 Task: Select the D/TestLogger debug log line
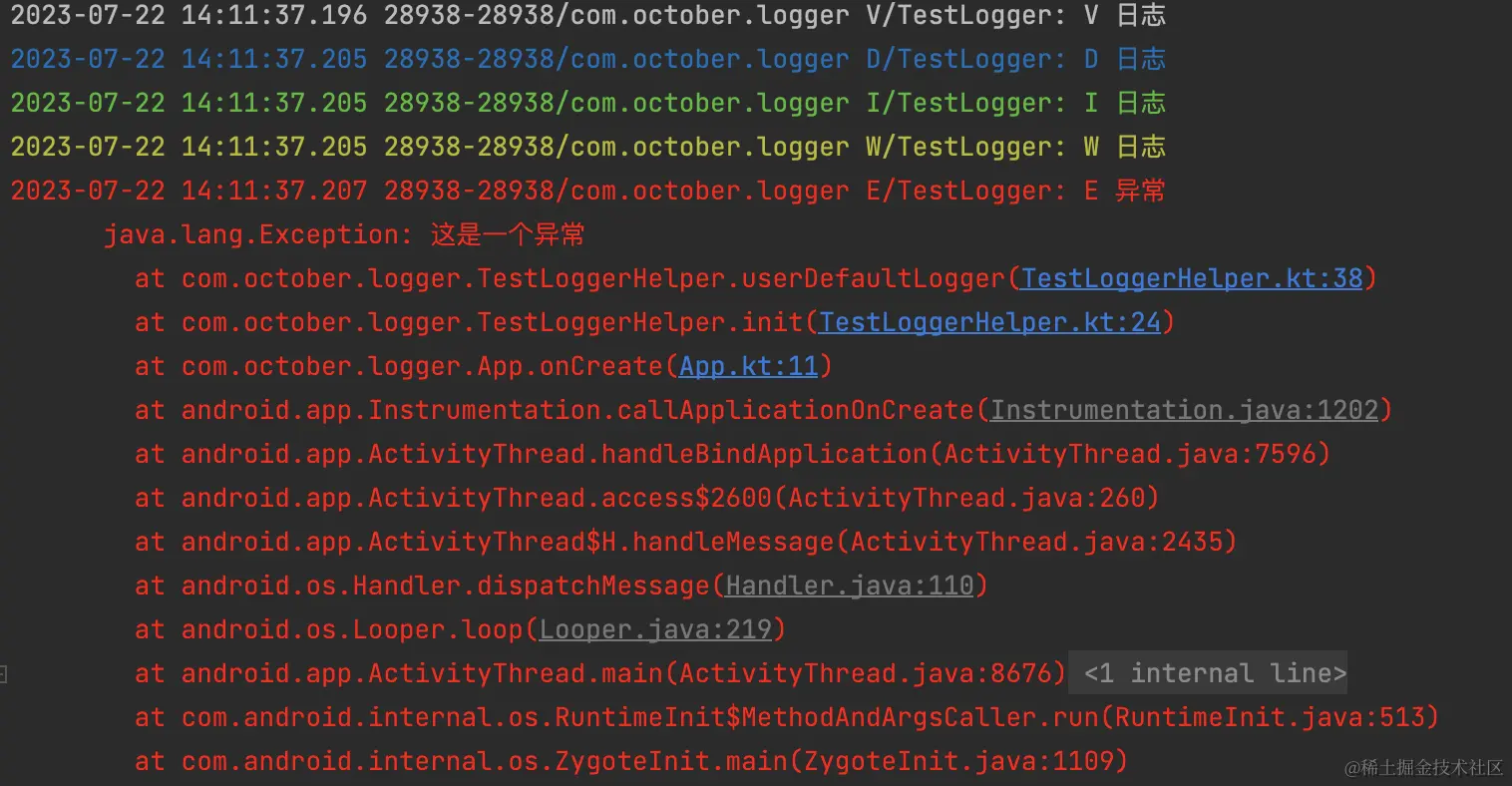587,59
